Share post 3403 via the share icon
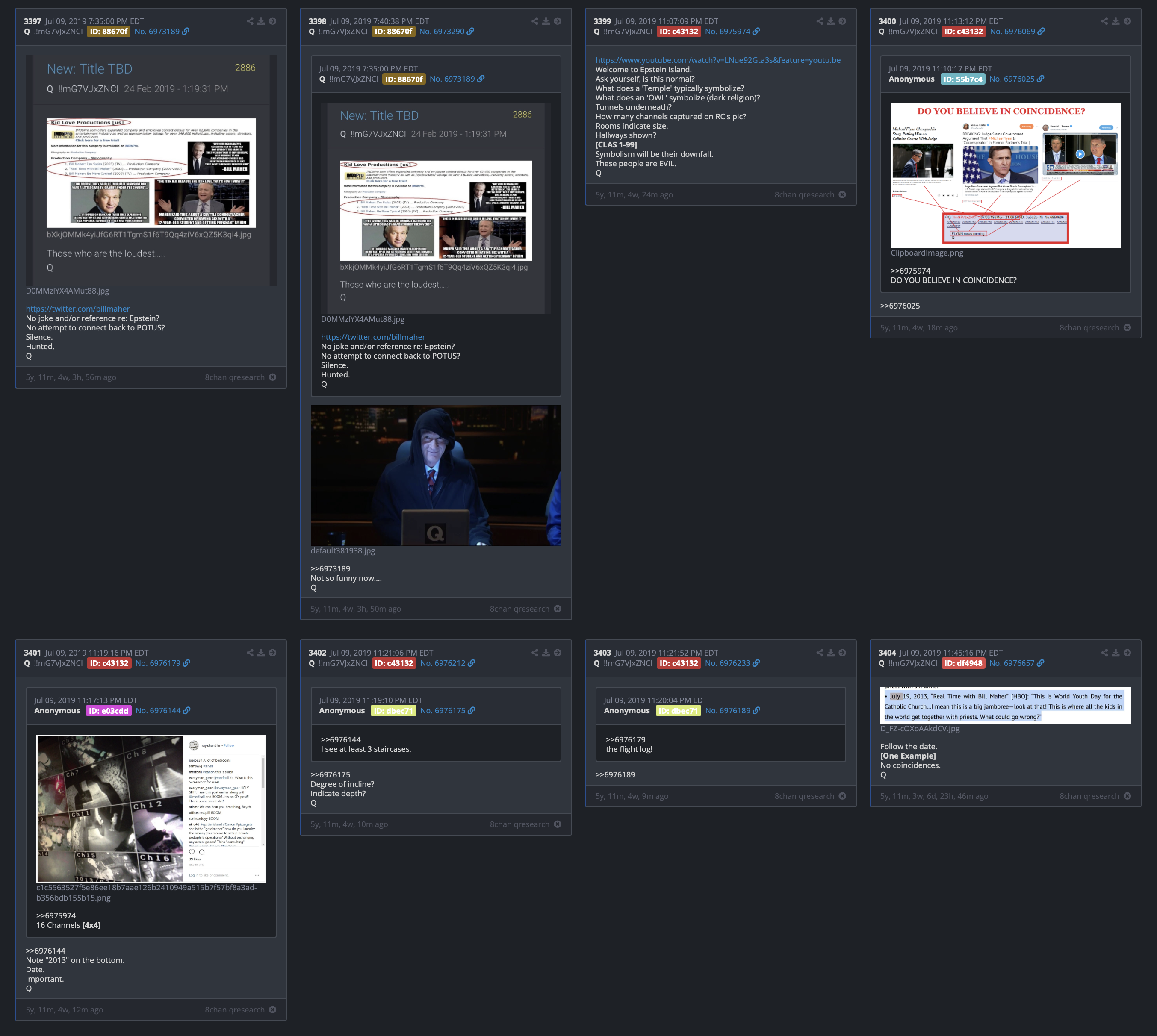This screenshot has height=1036, width=1157. [819, 653]
